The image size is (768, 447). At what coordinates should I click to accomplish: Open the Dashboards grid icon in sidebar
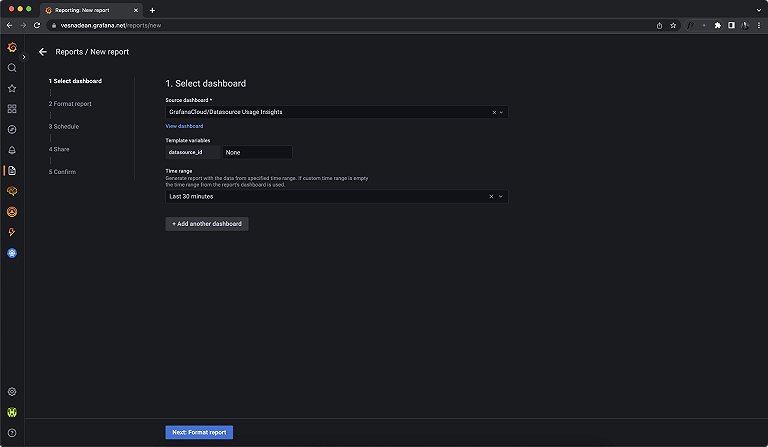pyautogui.click(x=12, y=109)
